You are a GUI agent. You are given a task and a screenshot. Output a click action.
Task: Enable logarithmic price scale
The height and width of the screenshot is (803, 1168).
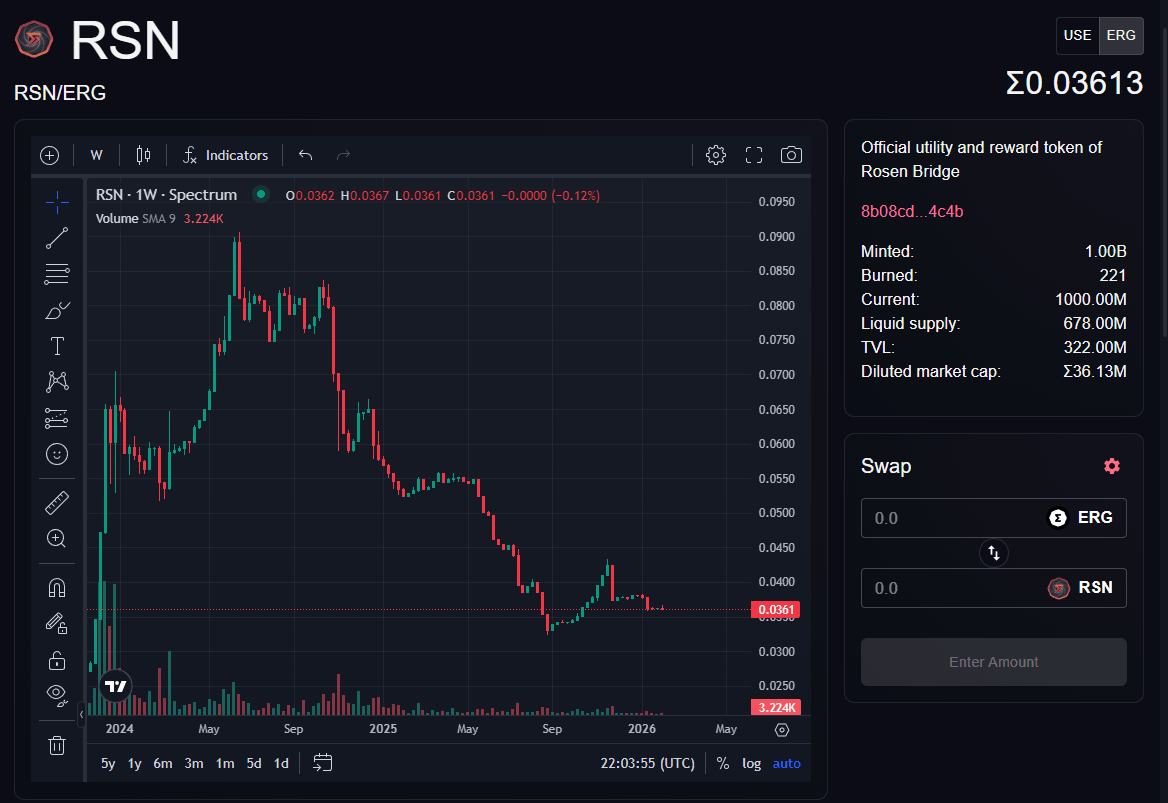point(751,763)
